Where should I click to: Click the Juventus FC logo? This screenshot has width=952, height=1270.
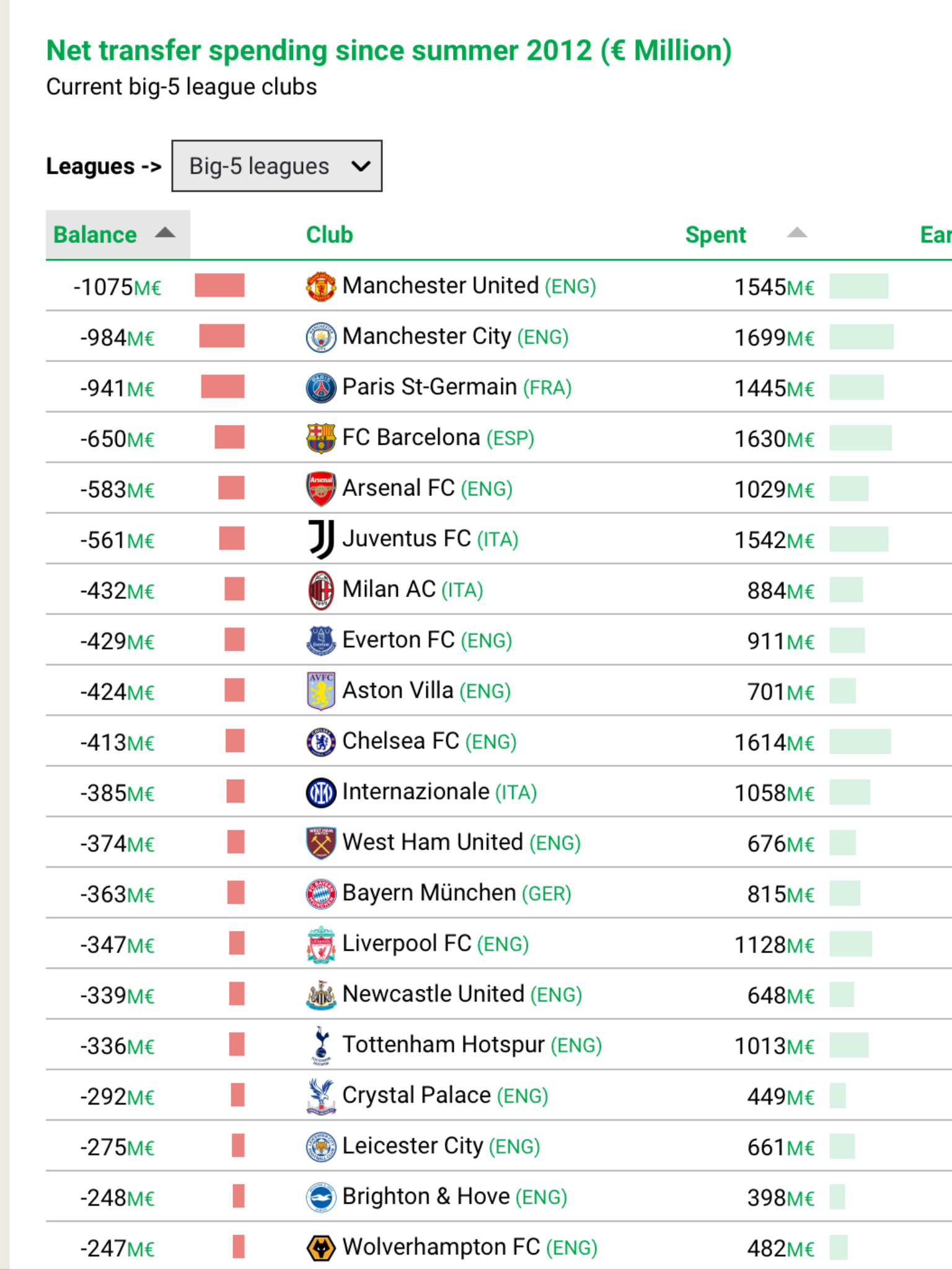click(322, 540)
